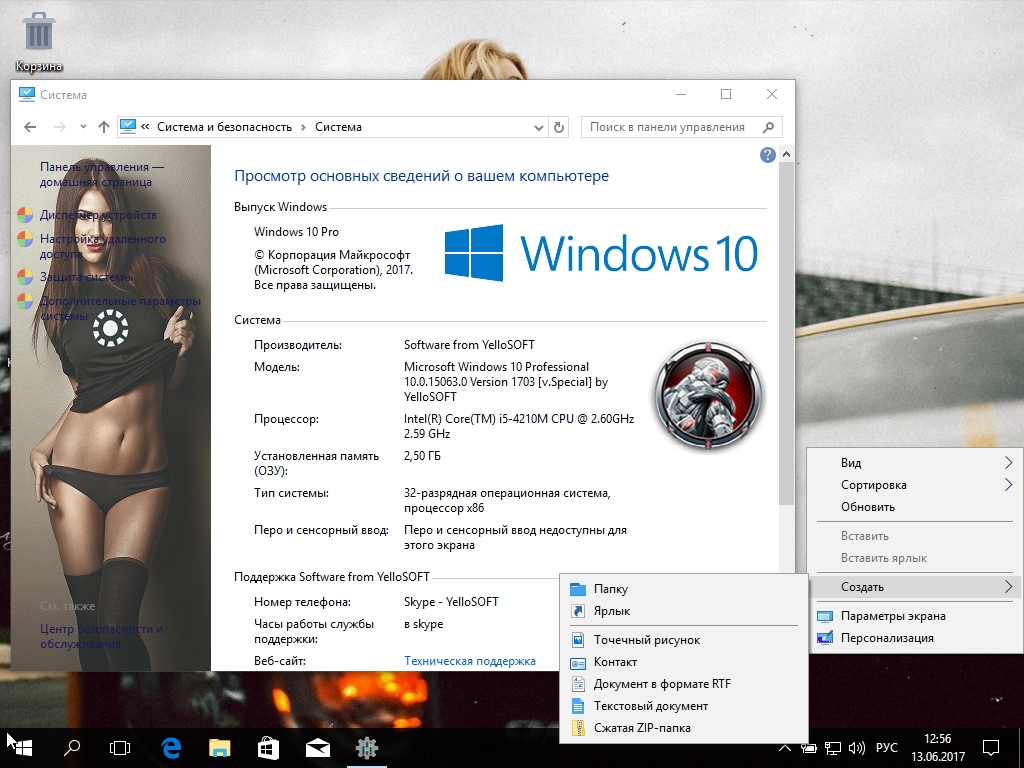Click the breadcrumb double chevron in address bar
This screenshot has height=768, width=1024.
(145, 127)
